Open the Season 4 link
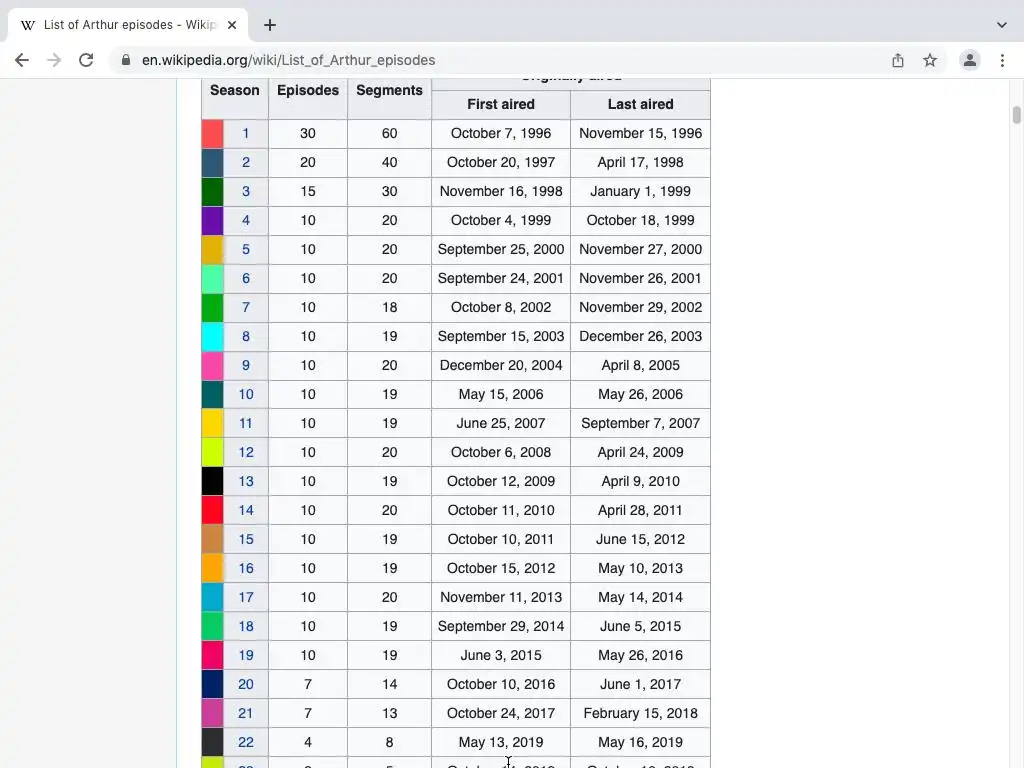This screenshot has height=768, width=1024. point(246,220)
